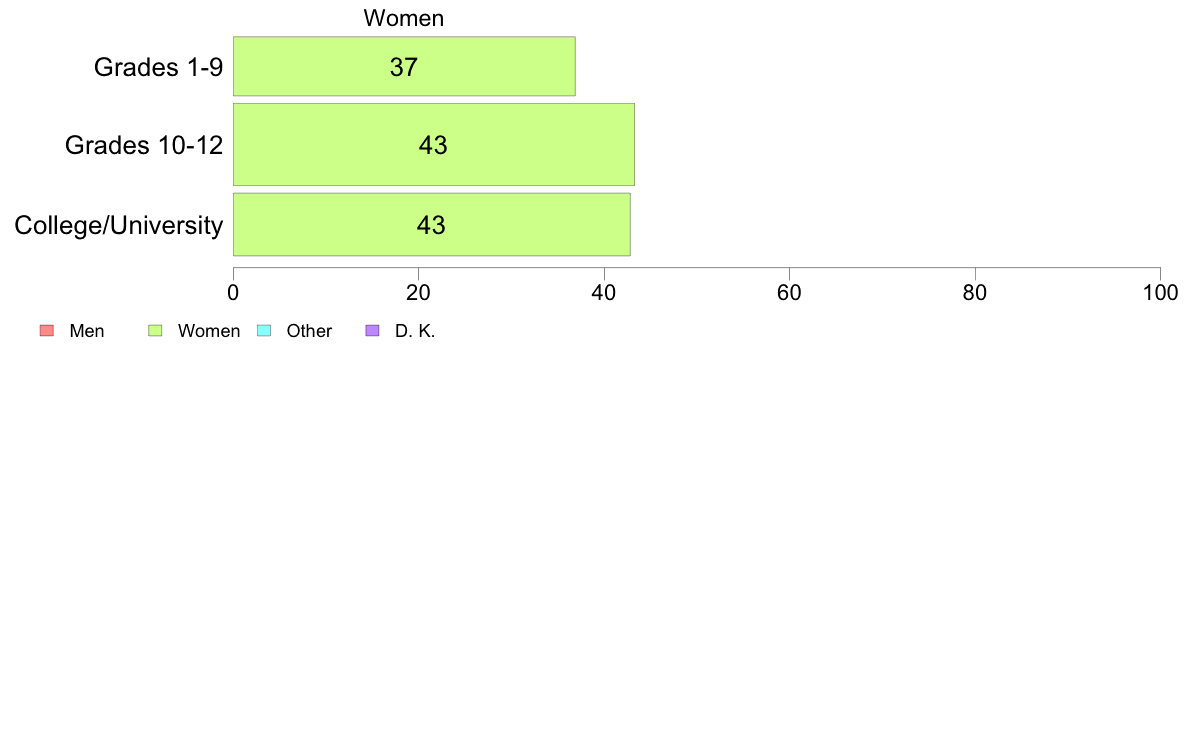
Task: Click the D. K. legend text
Action: pyautogui.click(x=415, y=331)
